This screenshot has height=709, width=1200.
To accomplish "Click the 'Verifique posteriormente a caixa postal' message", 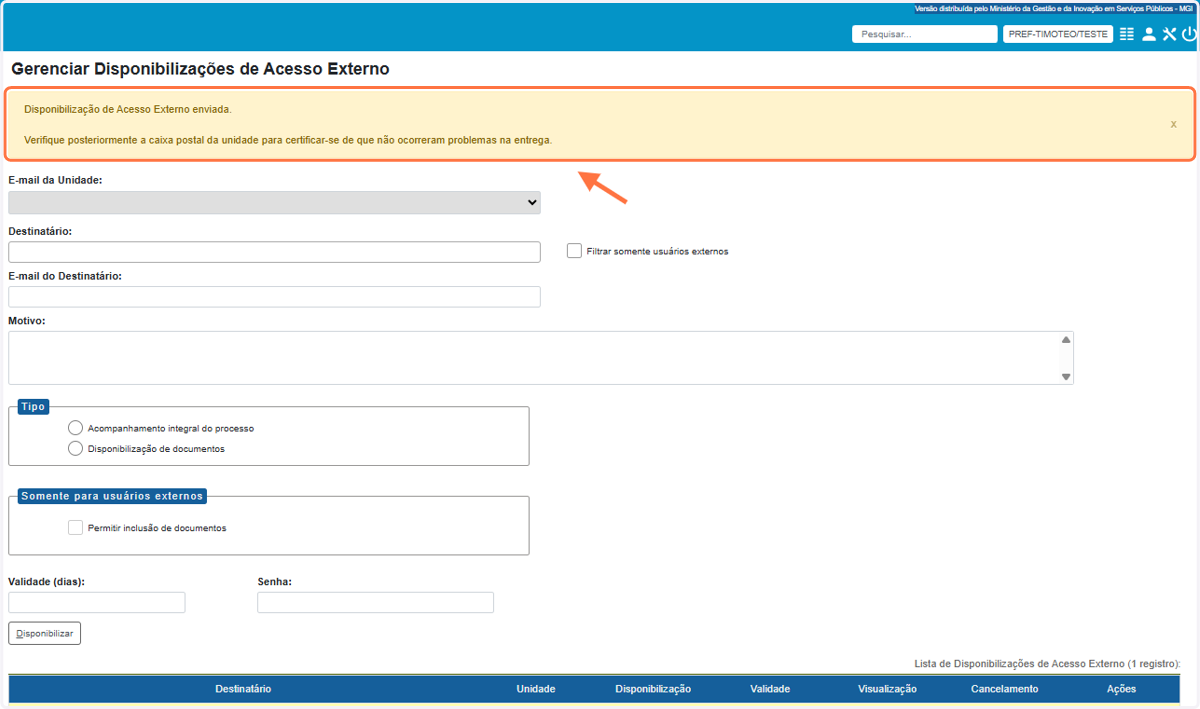I will point(288,140).
